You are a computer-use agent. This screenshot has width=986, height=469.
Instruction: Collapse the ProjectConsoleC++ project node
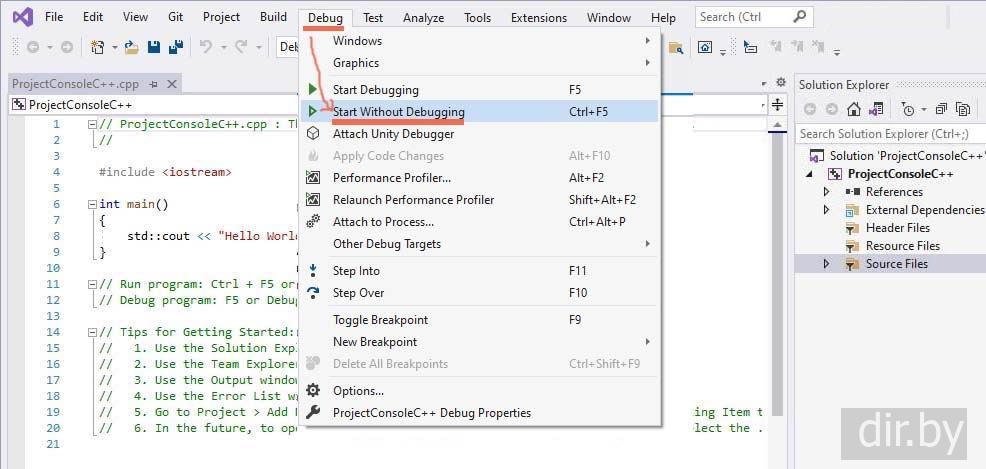(809, 174)
